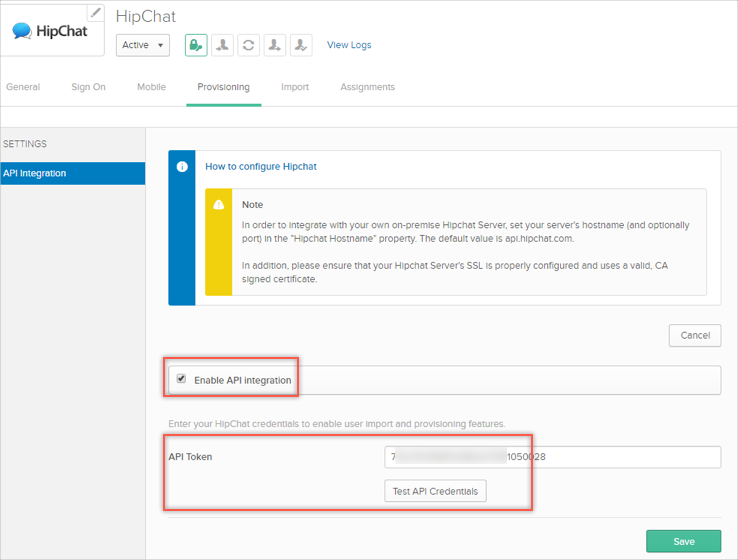Click the green lock sign-on icon
Viewport: 738px width, 560px height.
[x=196, y=45]
